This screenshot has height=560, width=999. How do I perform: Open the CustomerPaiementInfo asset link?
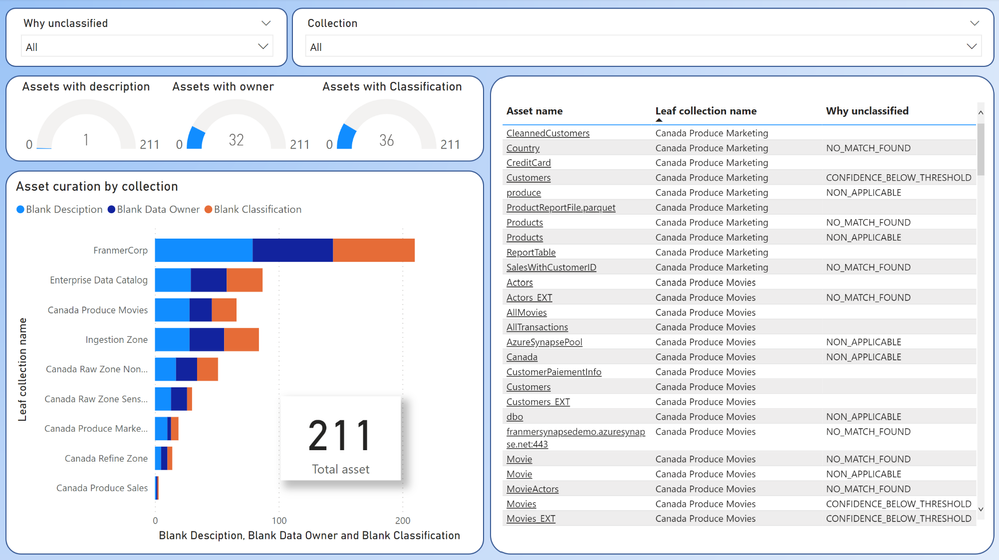554,372
